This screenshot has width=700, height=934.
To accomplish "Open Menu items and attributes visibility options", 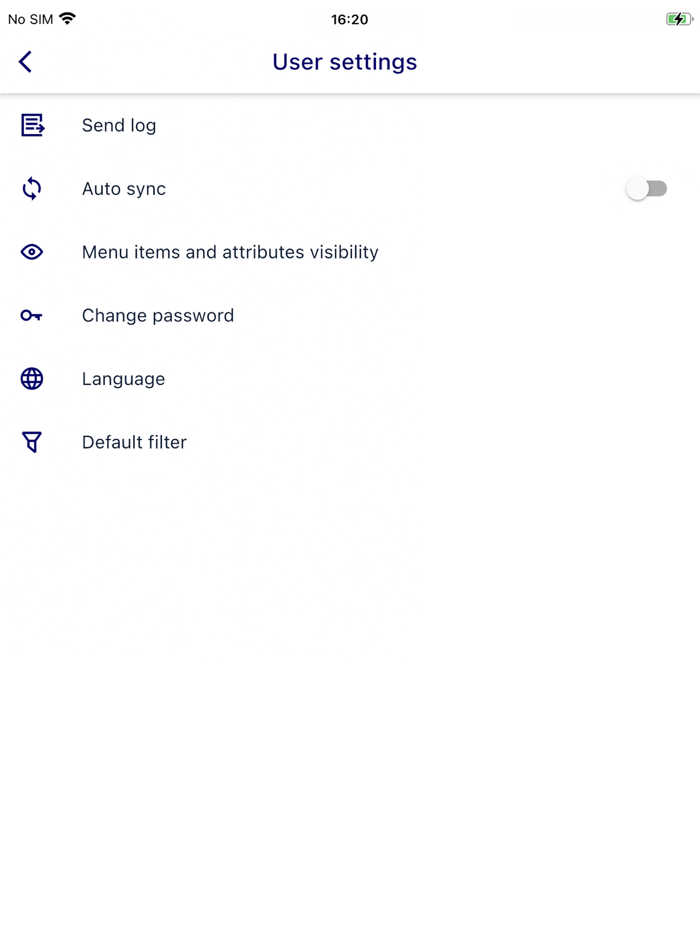I will pyautogui.click(x=230, y=252).
